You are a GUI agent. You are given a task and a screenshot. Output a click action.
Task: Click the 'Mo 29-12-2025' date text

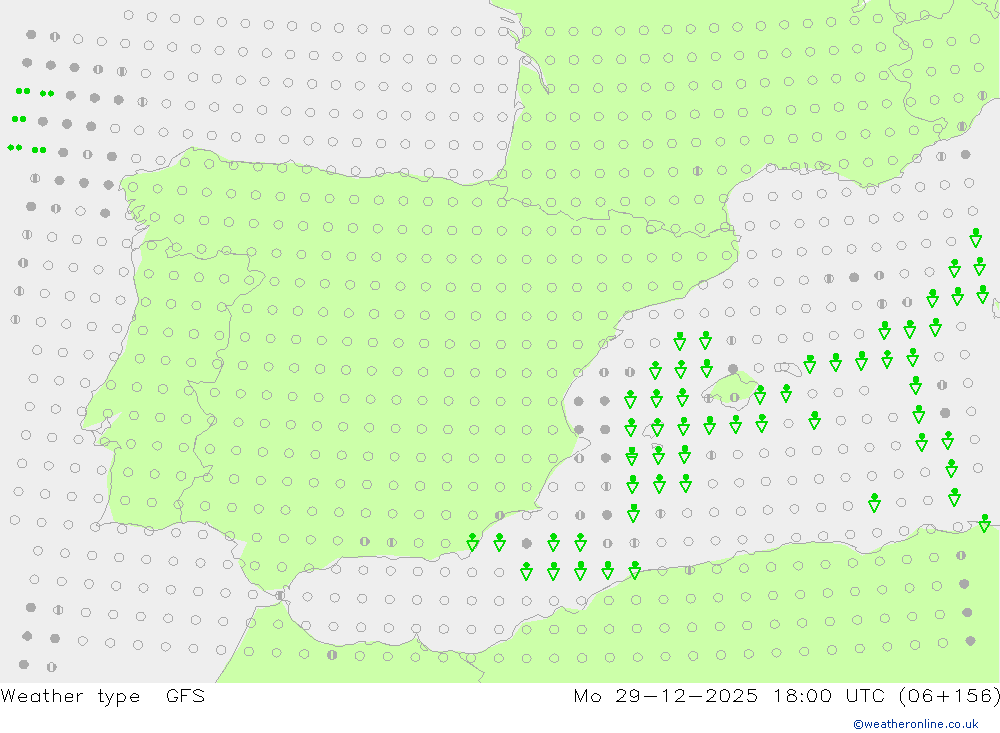coord(665,695)
